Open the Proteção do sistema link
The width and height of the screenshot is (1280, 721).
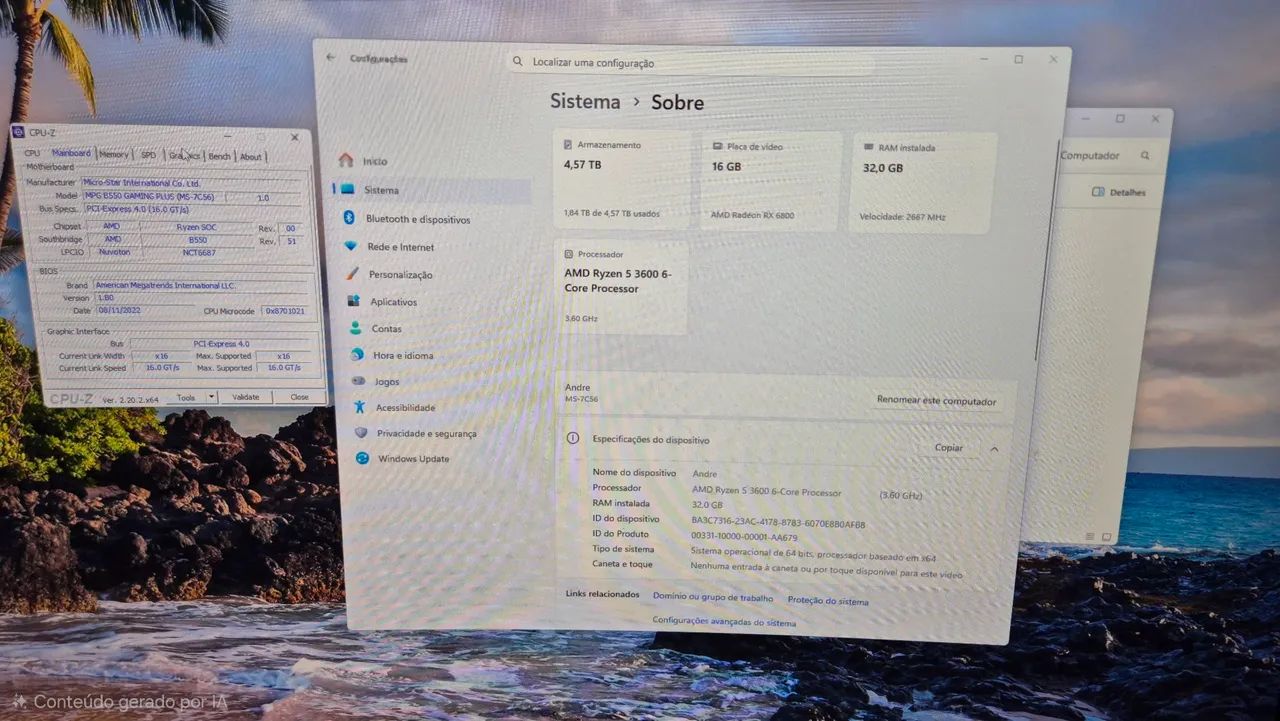(x=828, y=601)
